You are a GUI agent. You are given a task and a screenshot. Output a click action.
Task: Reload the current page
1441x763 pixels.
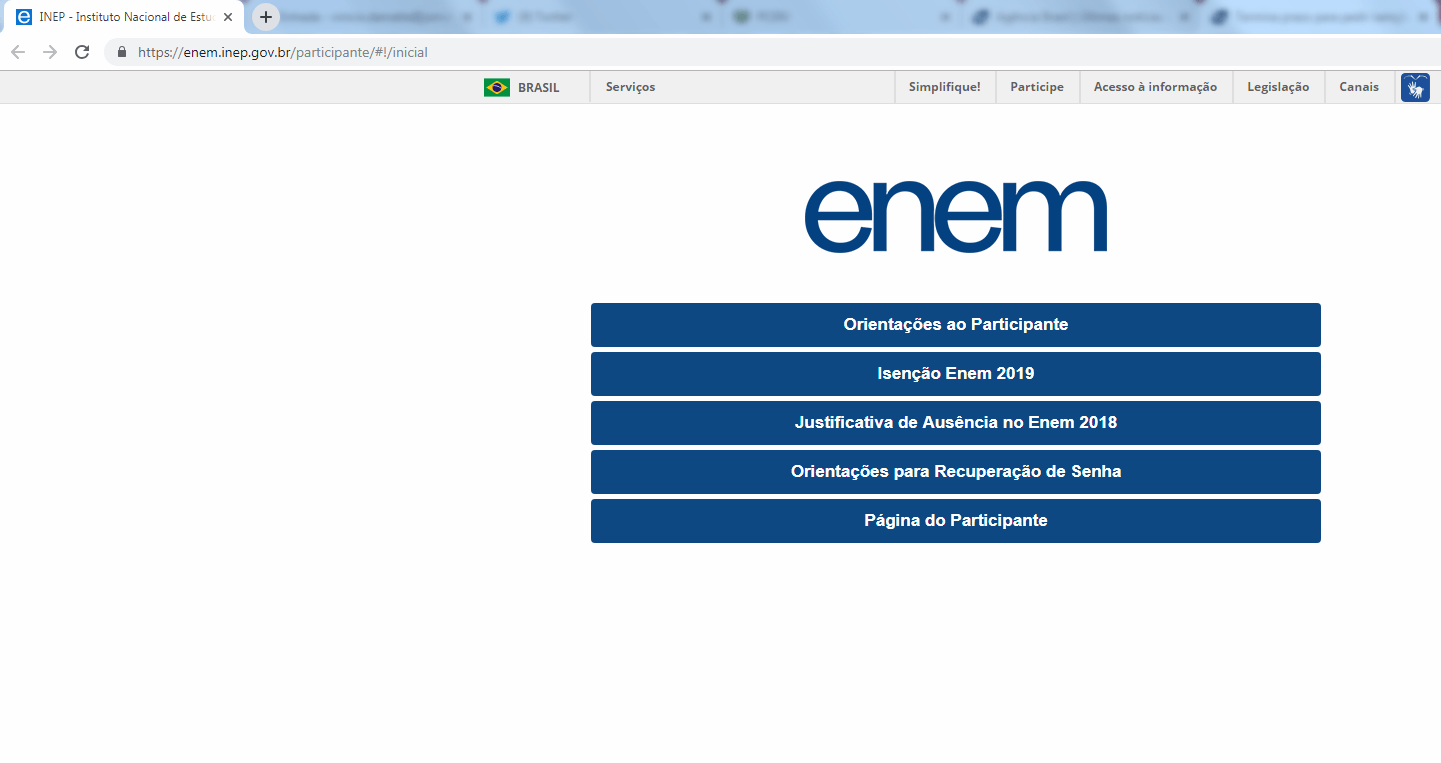pos(82,52)
